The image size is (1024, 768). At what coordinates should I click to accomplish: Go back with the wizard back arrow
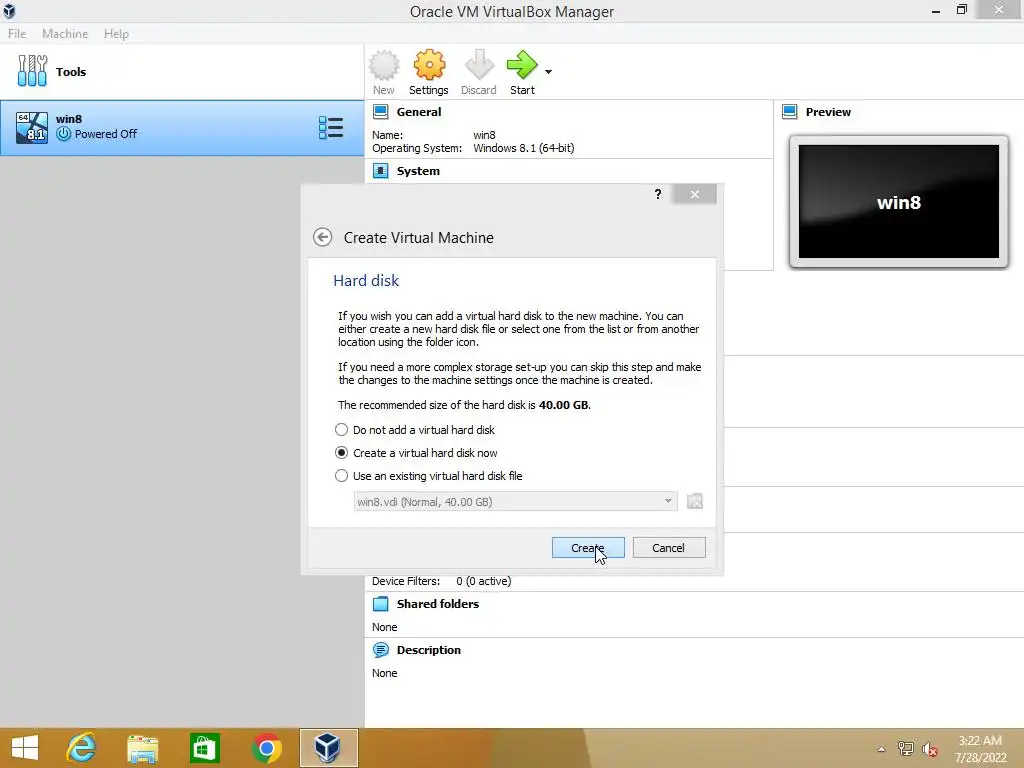[322, 237]
